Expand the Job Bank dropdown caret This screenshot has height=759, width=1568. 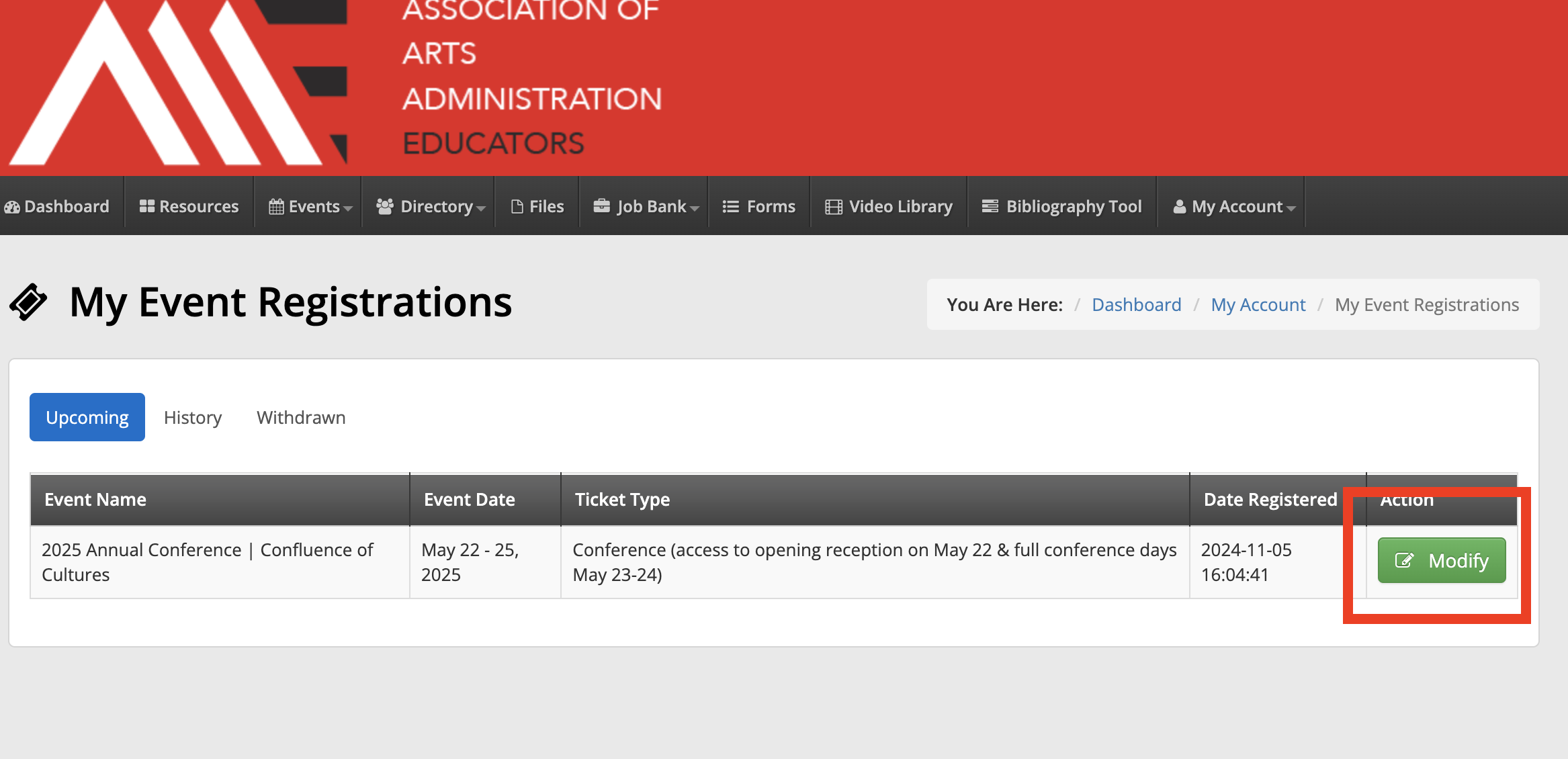tap(695, 209)
